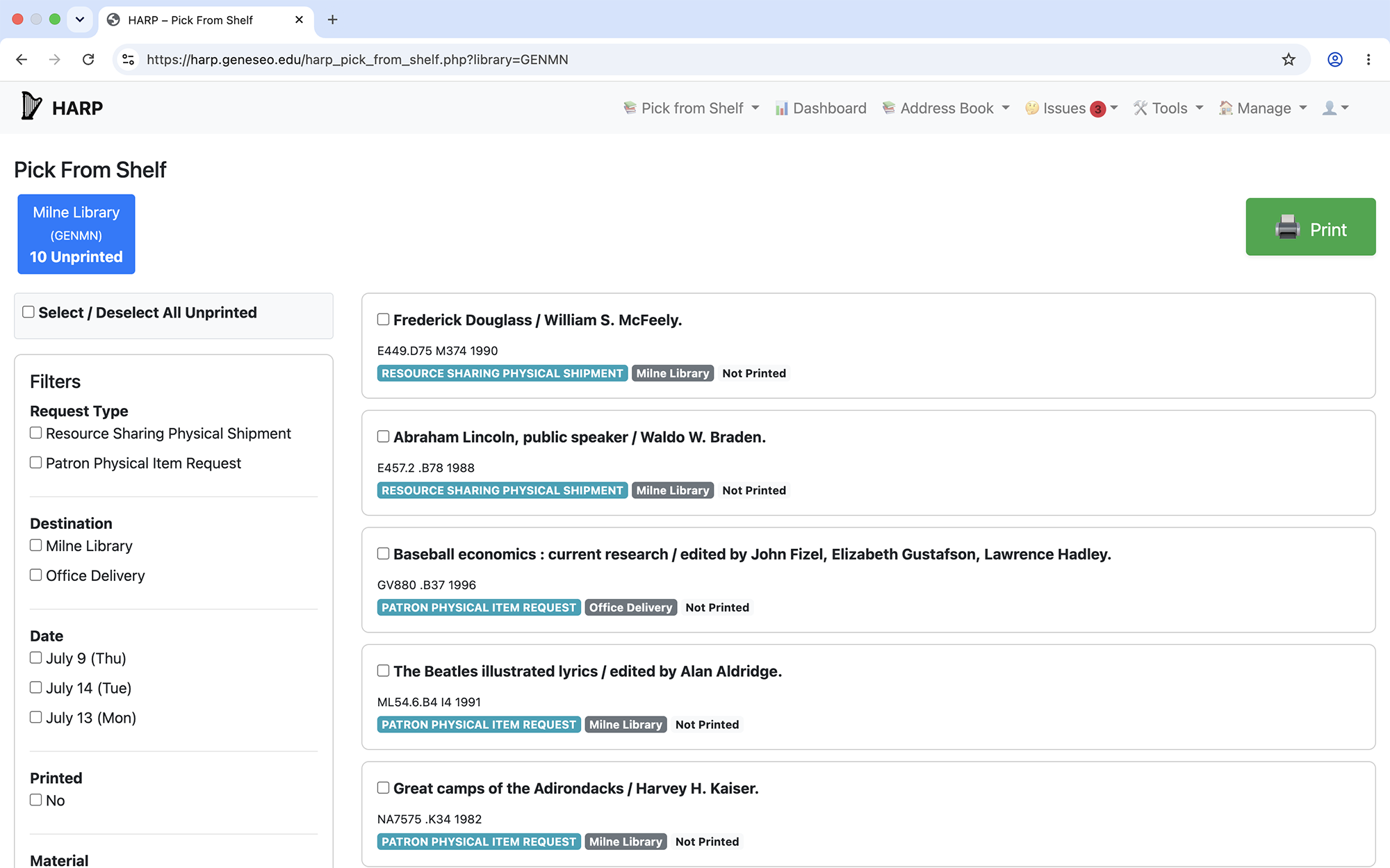Click the Issues thinking-face icon
The image size is (1390, 868).
1032,108
